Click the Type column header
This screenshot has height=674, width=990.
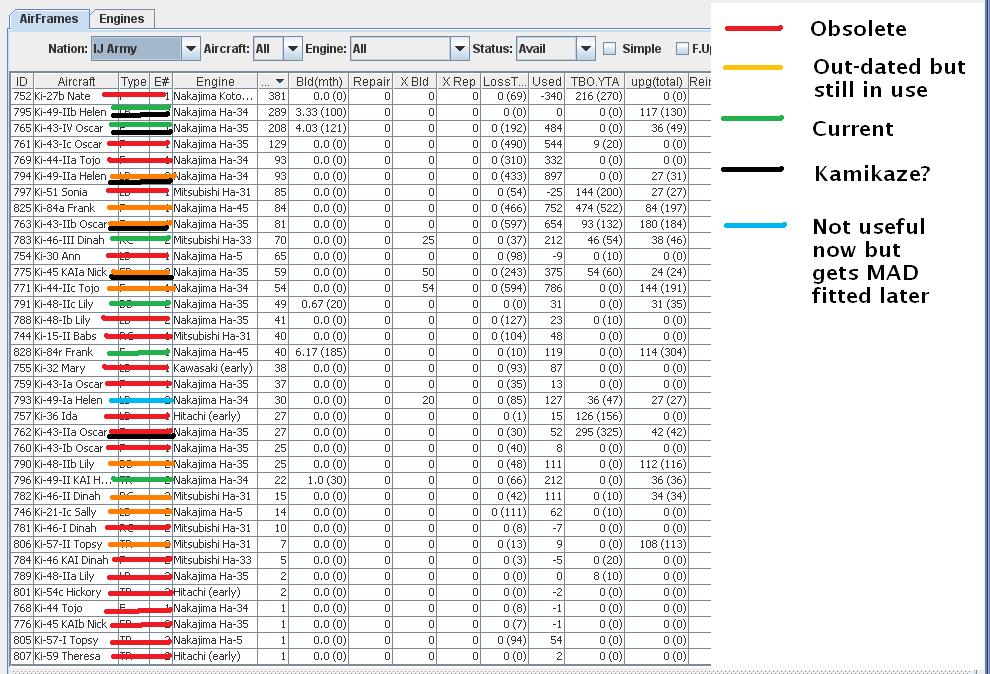[134, 81]
